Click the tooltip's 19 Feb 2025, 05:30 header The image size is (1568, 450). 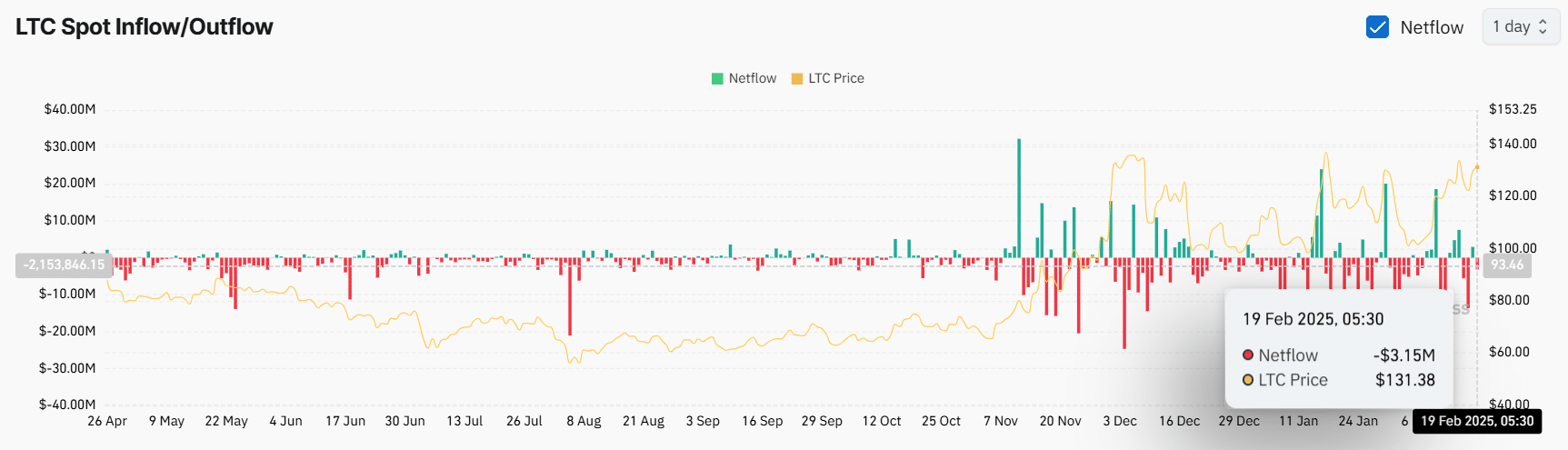point(1313,319)
